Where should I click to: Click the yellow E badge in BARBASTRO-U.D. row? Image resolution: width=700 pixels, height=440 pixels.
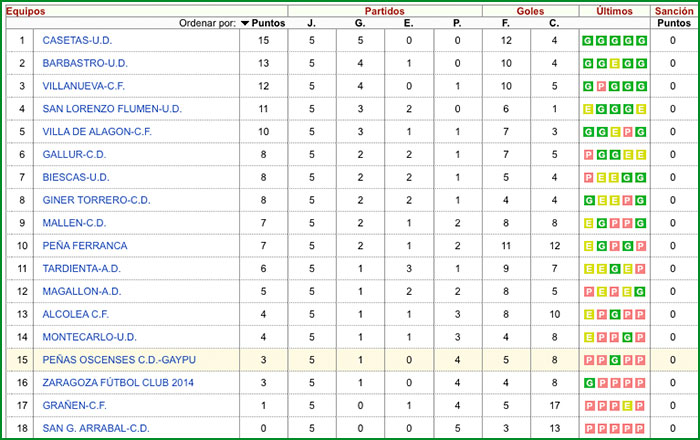coord(615,63)
